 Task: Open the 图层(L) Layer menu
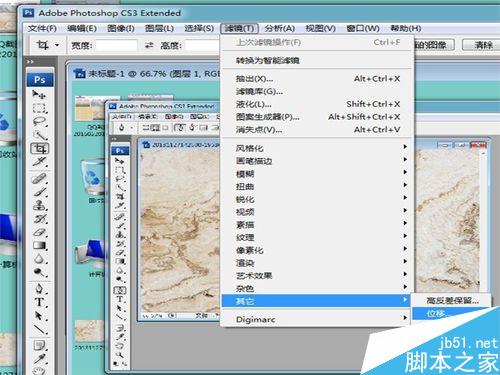(159, 28)
